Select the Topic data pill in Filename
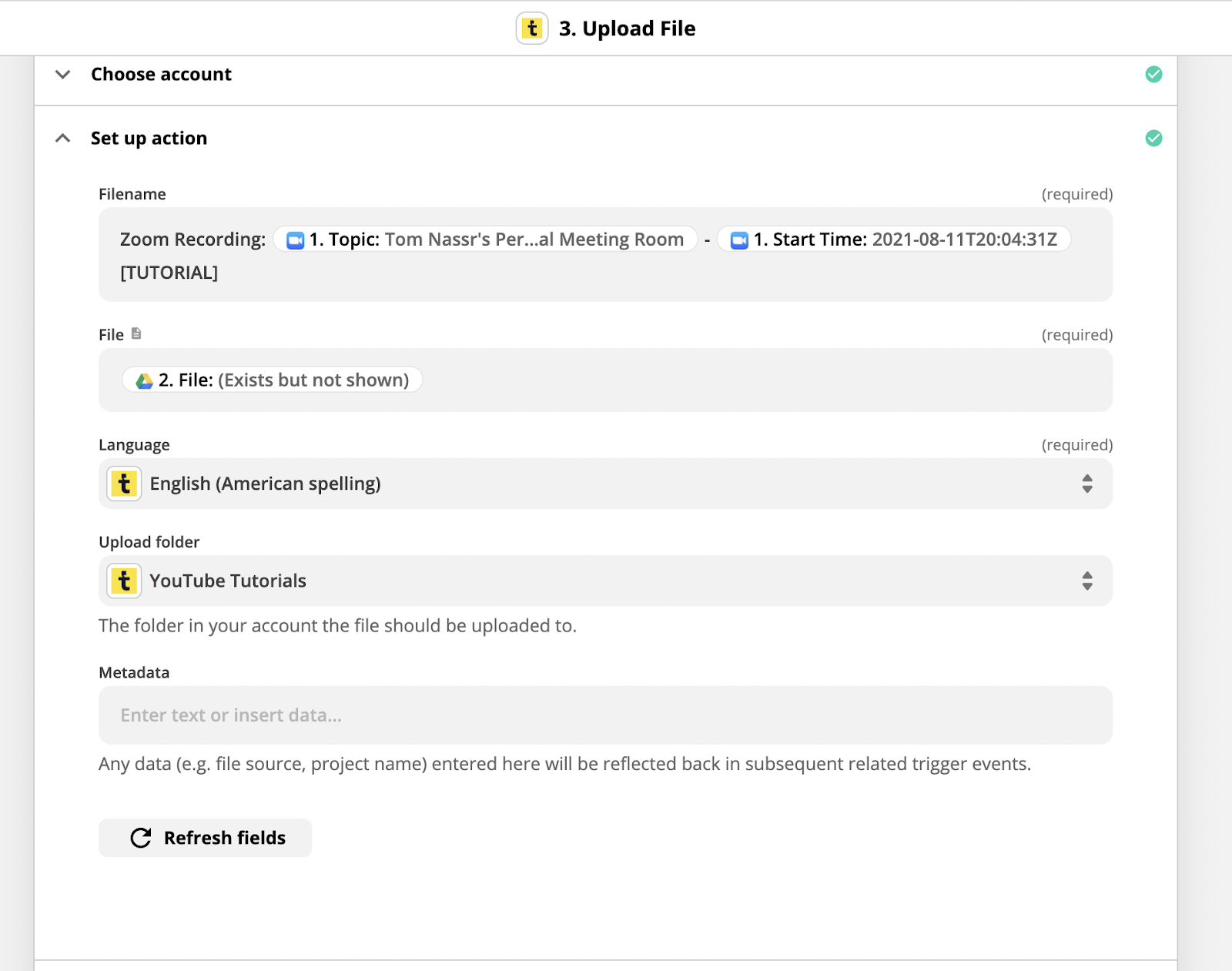The height and width of the screenshot is (971, 1232). pos(485,239)
